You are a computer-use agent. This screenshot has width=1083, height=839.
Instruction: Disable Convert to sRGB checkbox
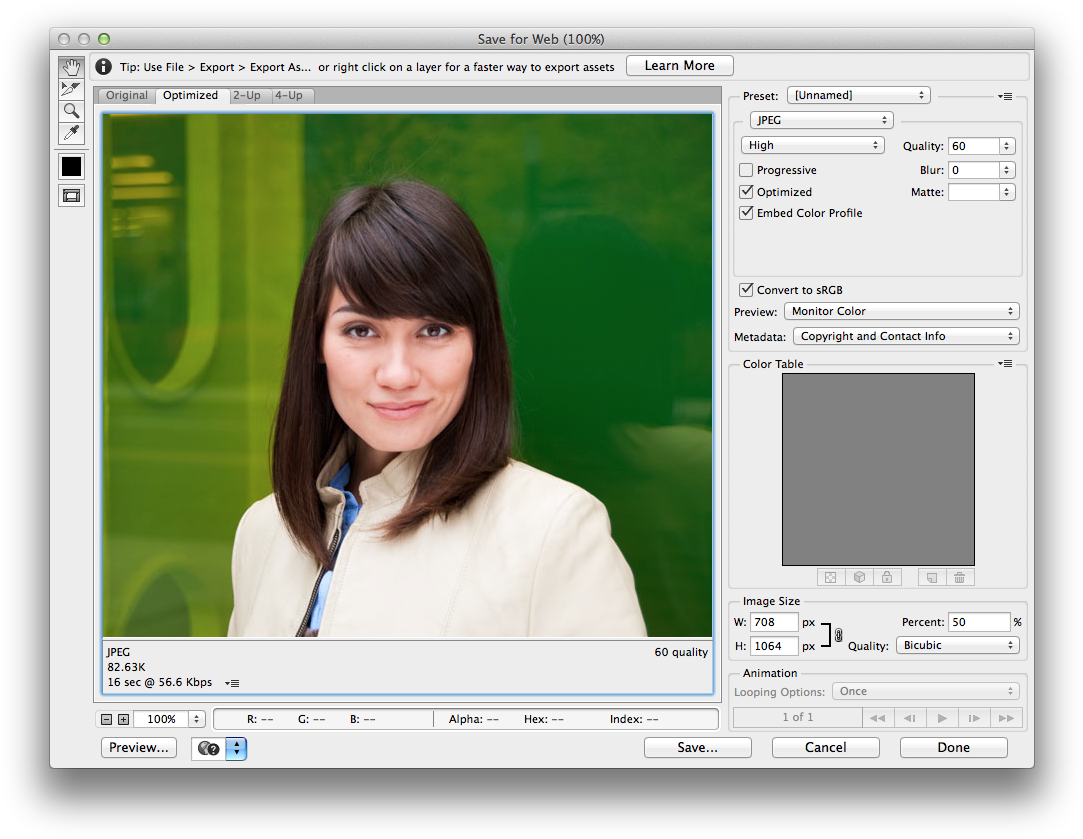746,290
